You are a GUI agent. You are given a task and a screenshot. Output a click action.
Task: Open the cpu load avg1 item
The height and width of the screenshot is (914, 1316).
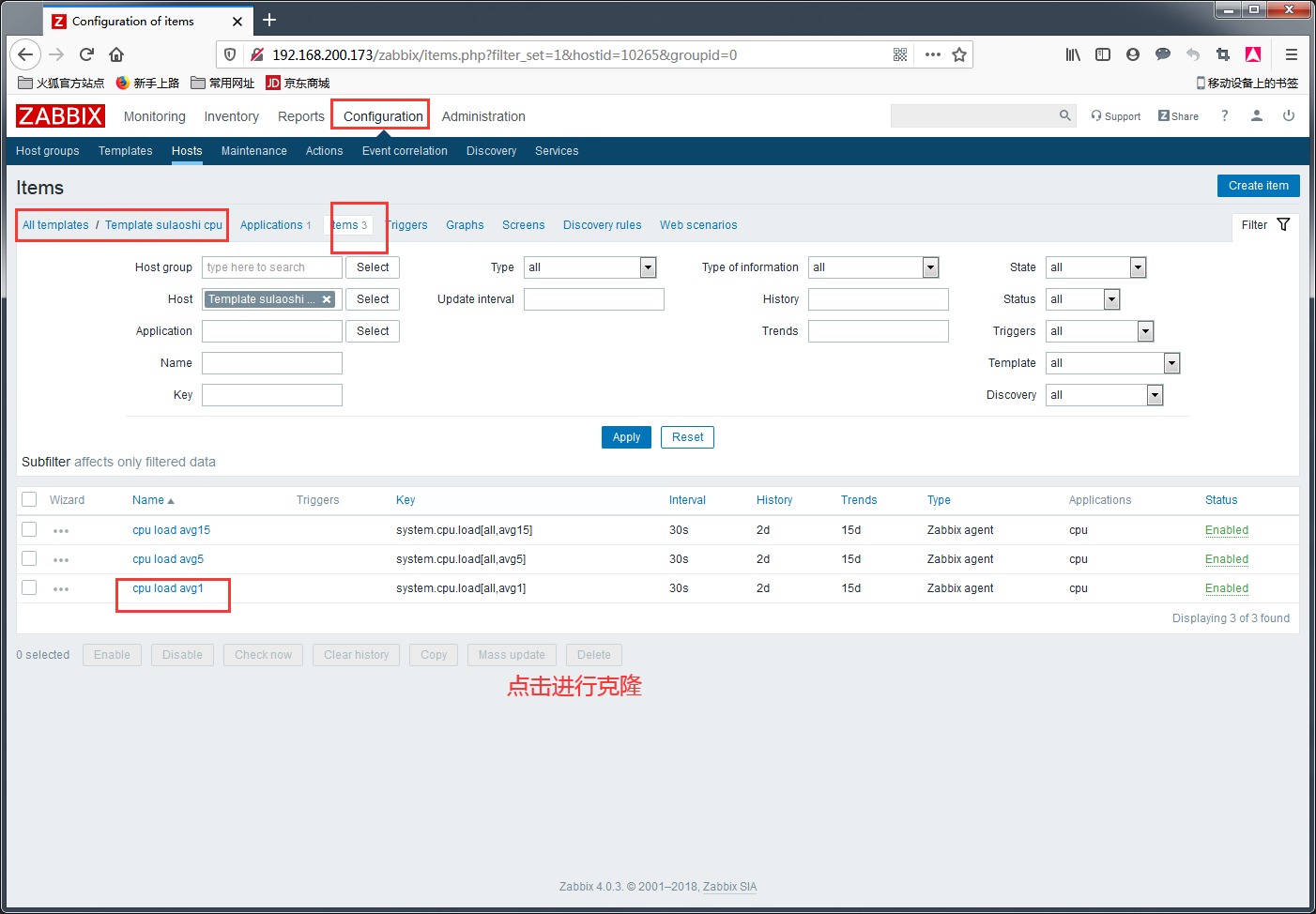[x=168, y=588]
